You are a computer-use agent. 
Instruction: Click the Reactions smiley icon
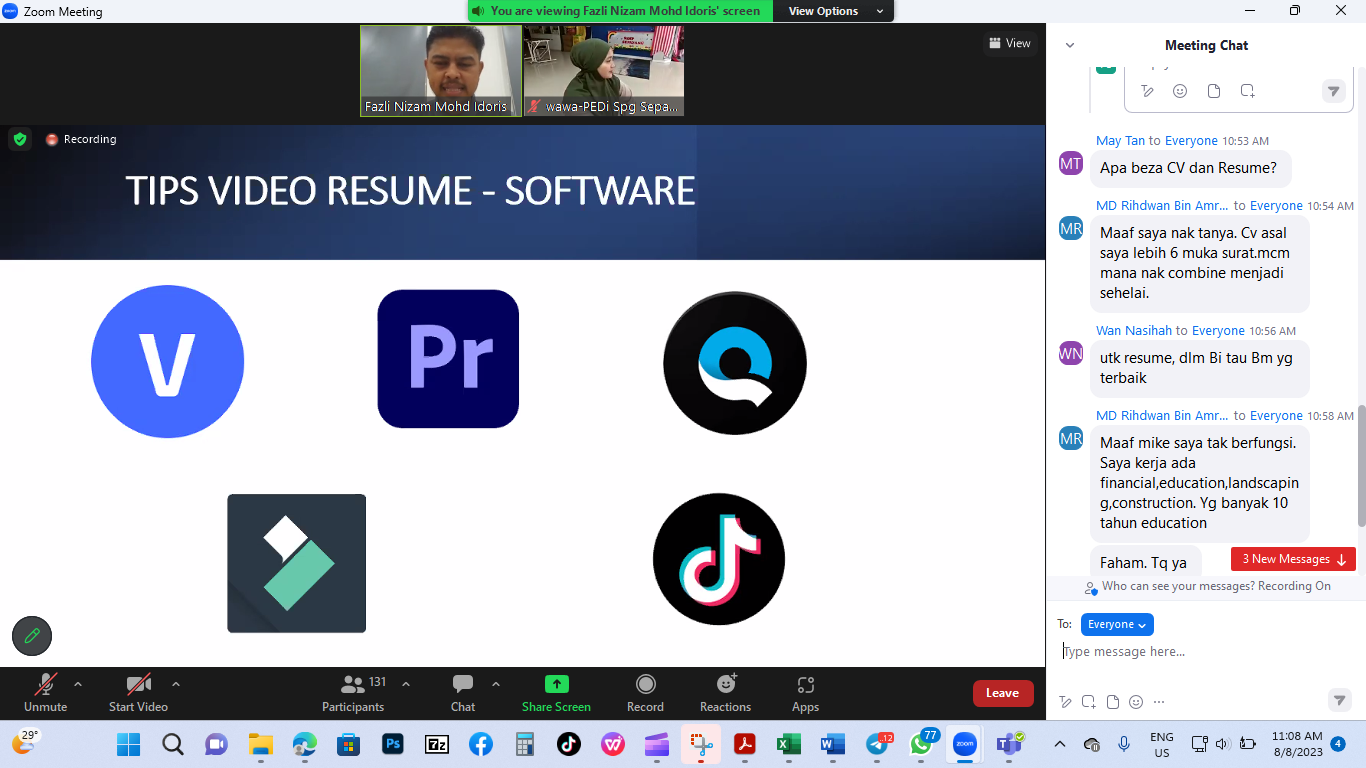726,685
